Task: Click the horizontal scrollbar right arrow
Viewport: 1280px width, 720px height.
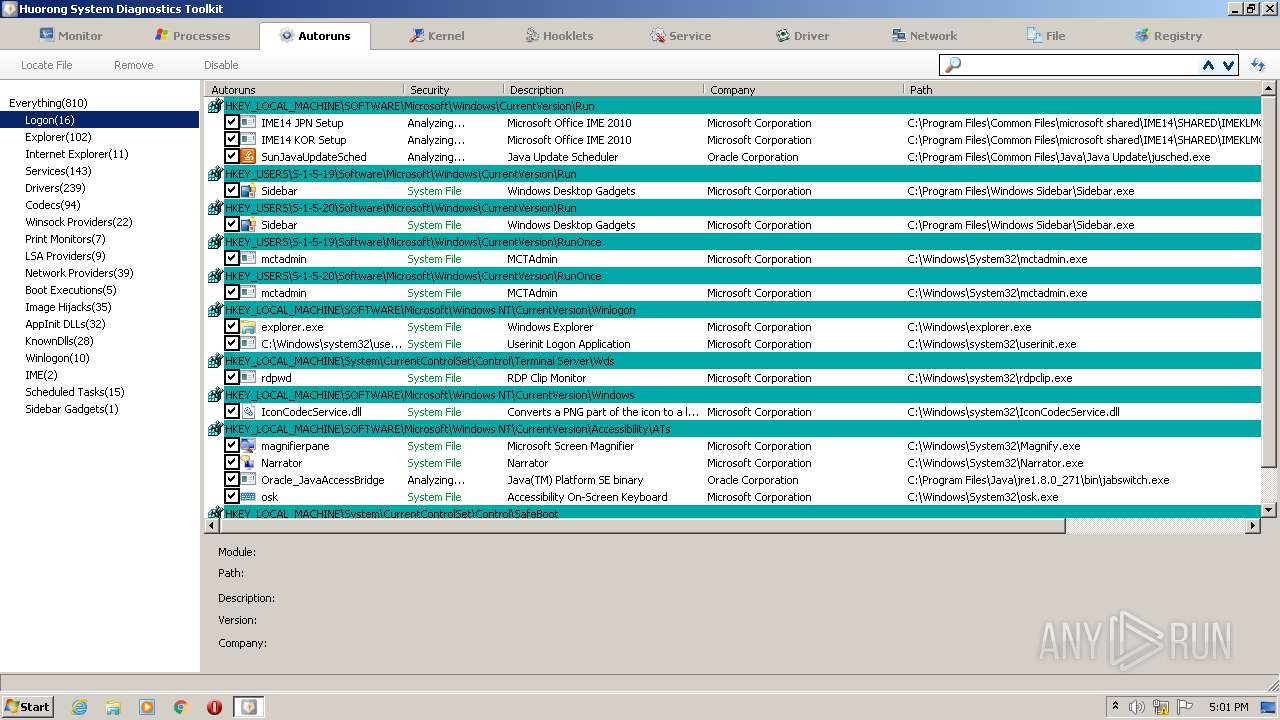Action: point(1253,525)
